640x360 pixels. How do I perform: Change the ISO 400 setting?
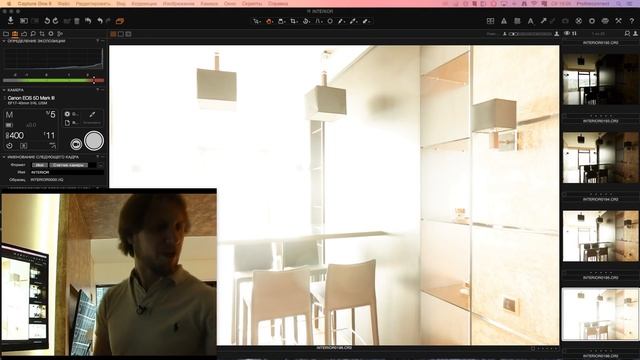(x=15, y=136)
